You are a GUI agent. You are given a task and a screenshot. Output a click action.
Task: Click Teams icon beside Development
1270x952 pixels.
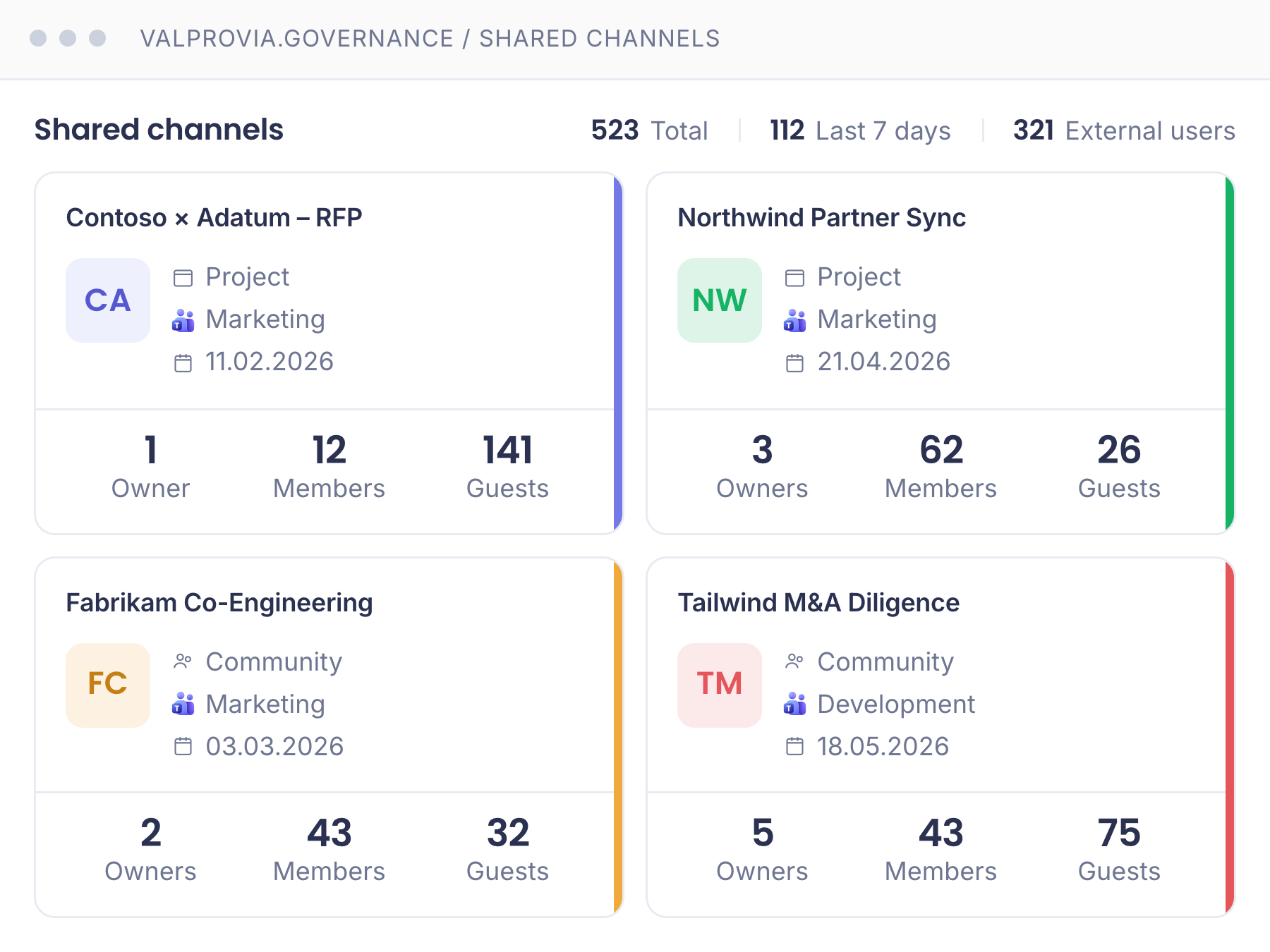click(794, 704)
